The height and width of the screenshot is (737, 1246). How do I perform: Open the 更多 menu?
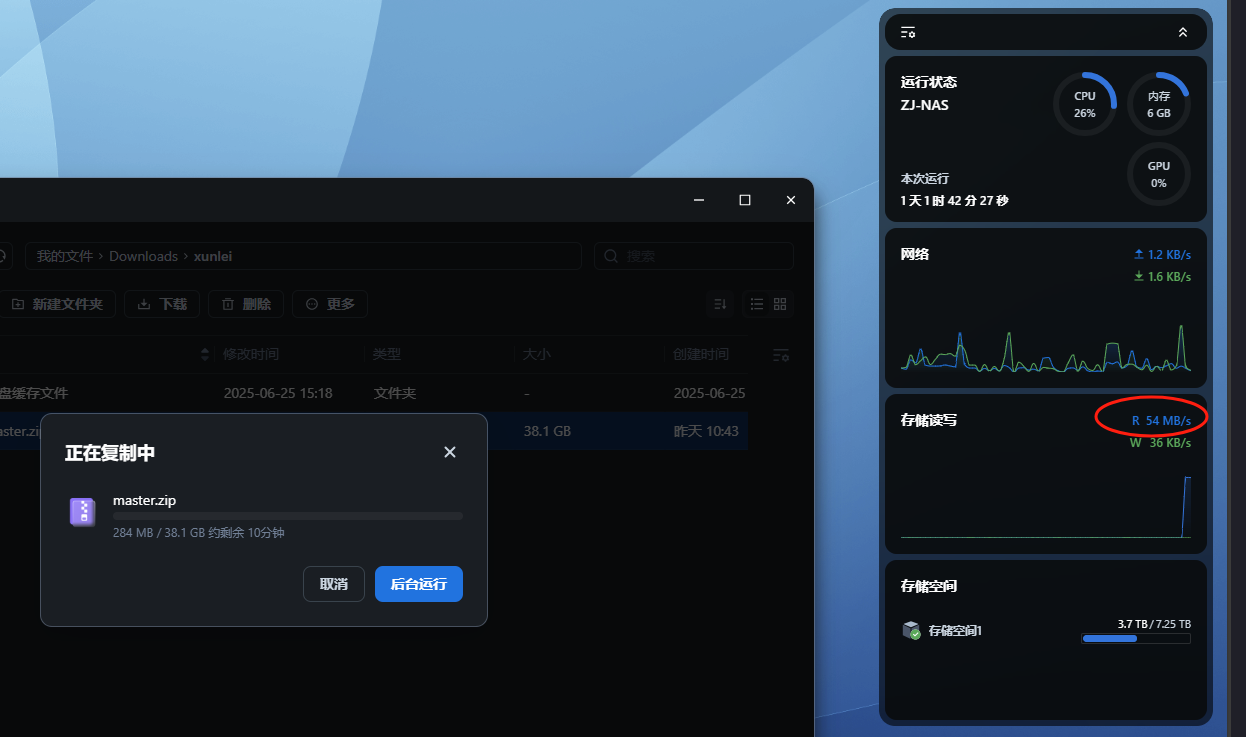point(330,304)
